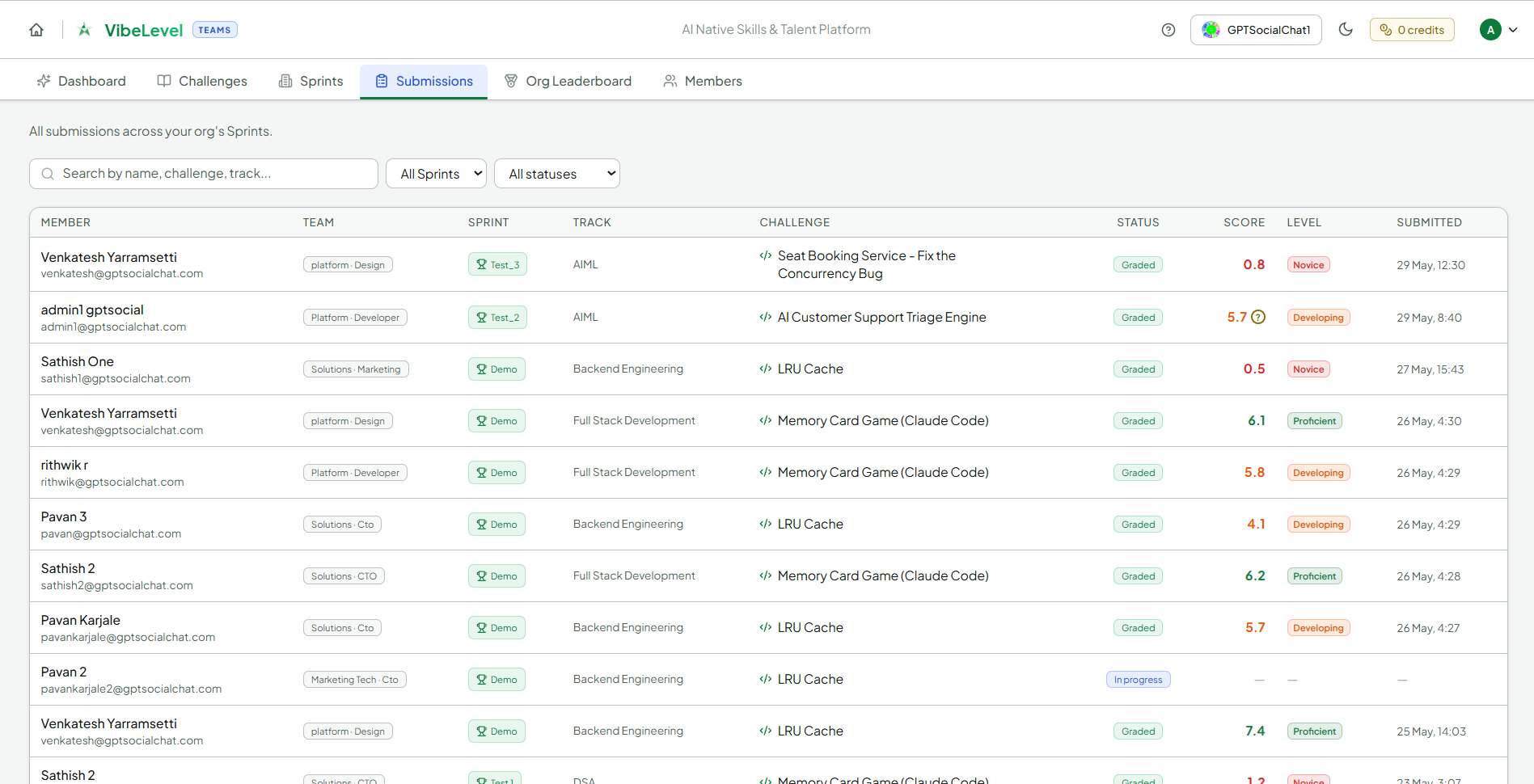Open the Sprints tab
The image size is (1534, 784).
tap(311, 81)
